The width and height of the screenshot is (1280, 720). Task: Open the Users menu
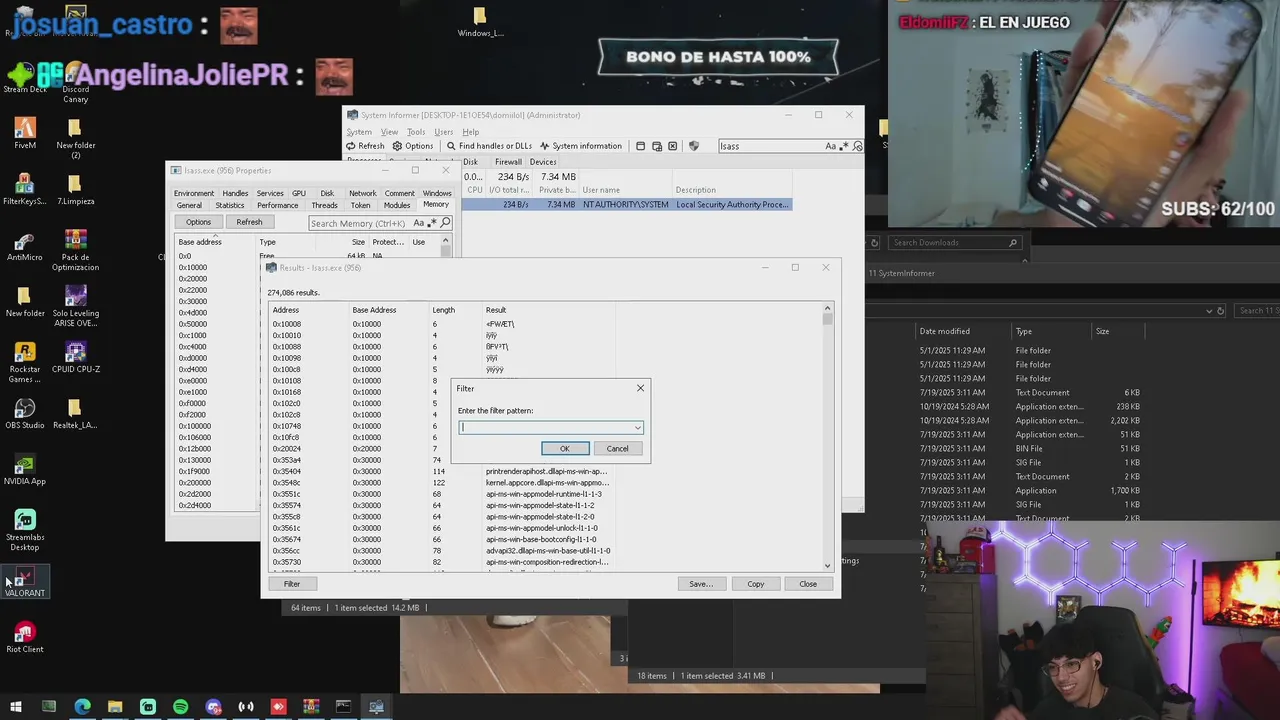(x=443, y=132)
